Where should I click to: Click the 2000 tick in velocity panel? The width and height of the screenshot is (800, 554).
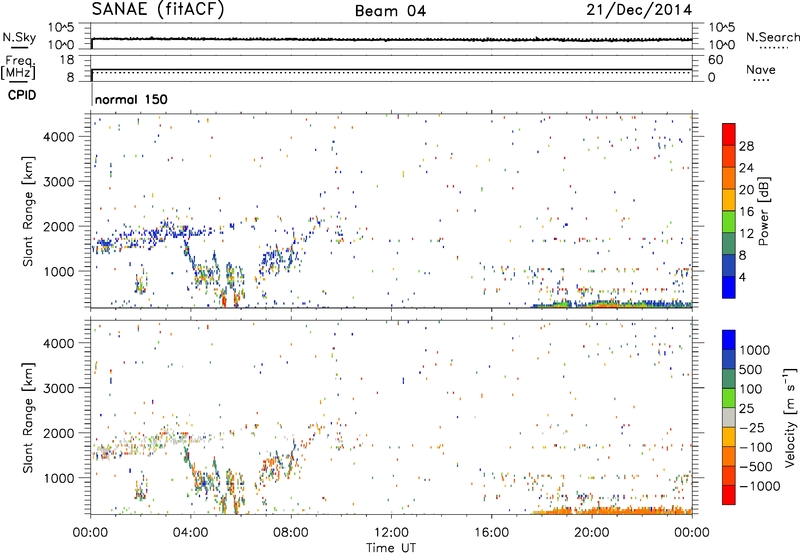pyautogui.click(x=59, y=433)
